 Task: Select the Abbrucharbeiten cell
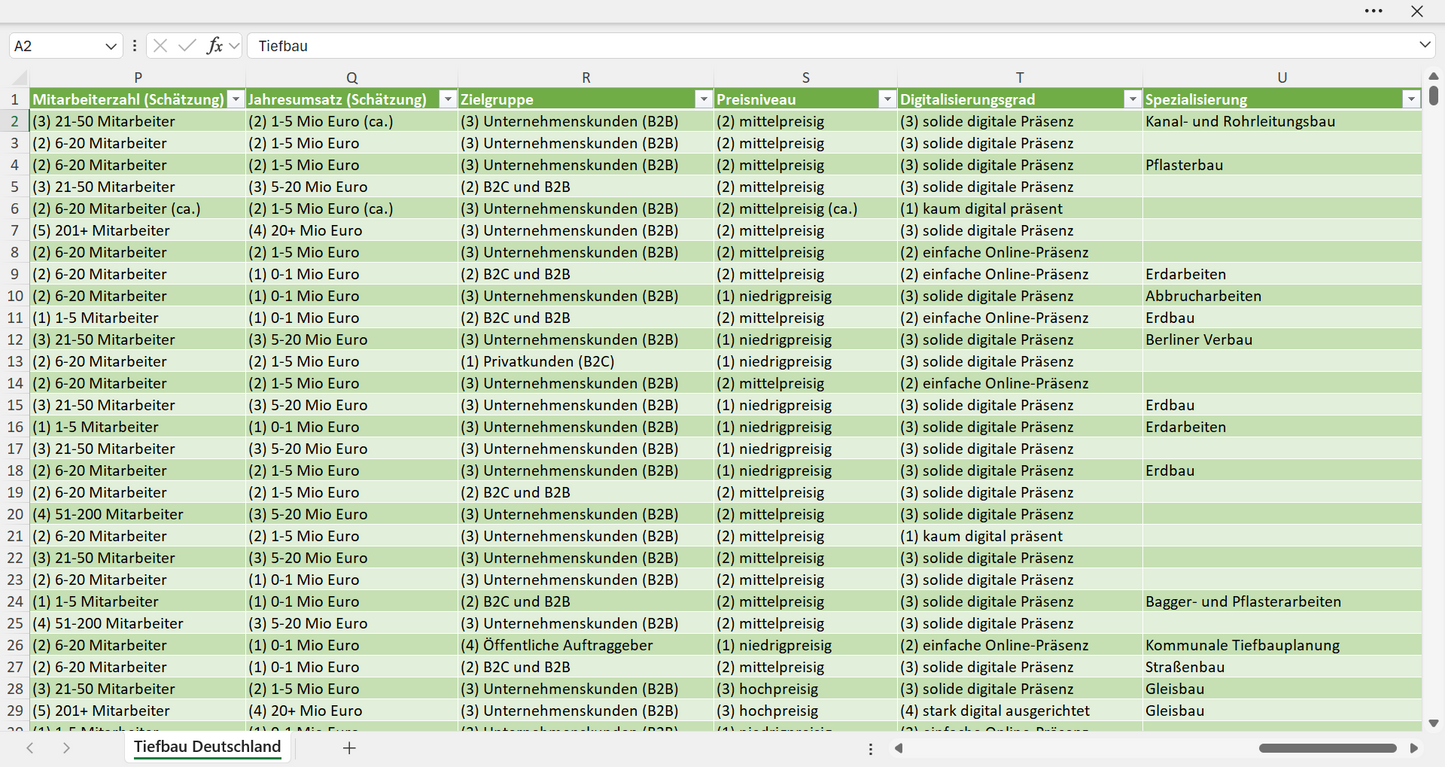[1282, 296]
